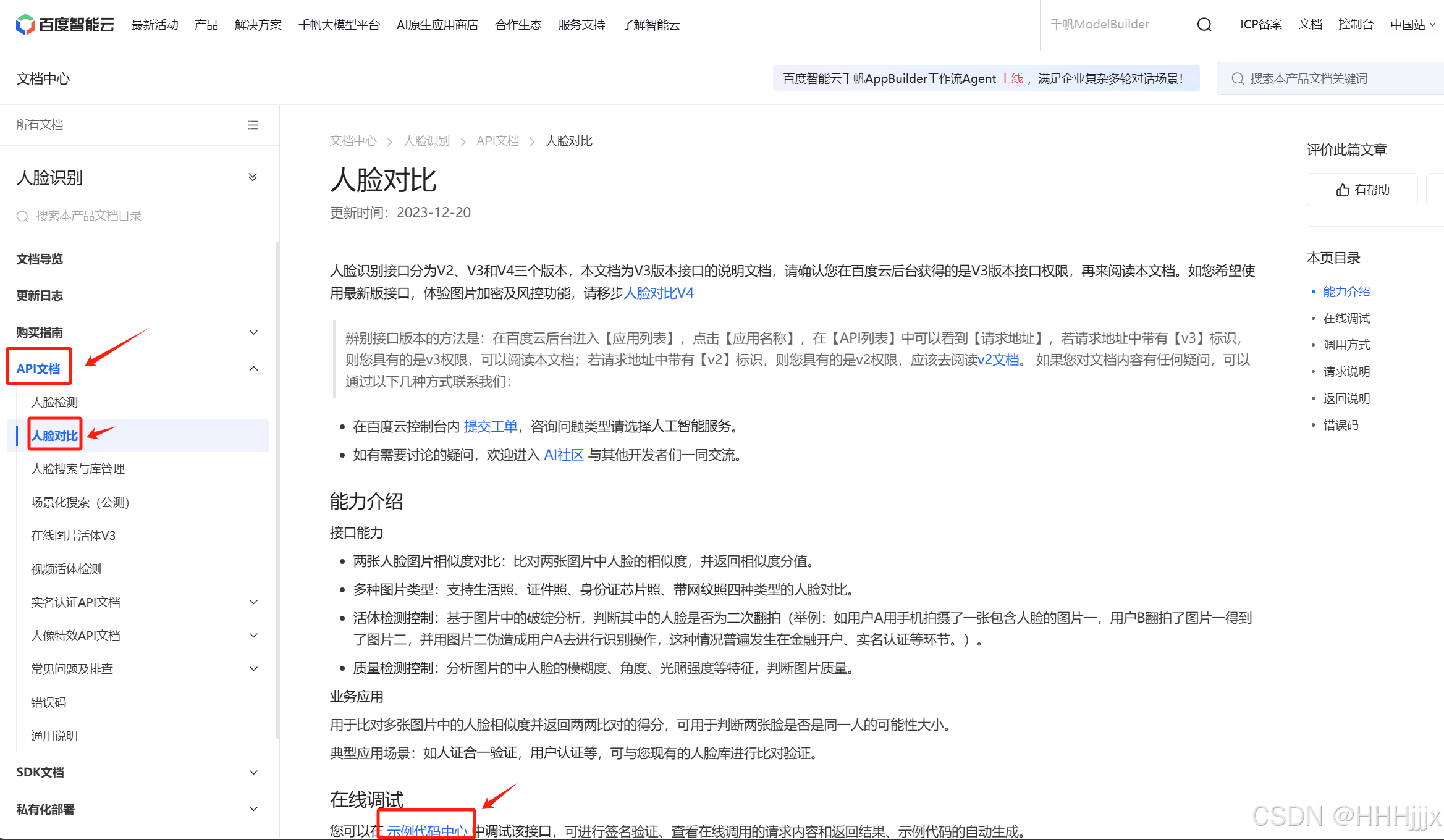Screen dimensions: 1444x840
Task: Open the 人脸对比V4 link
Action: [659, 293]
